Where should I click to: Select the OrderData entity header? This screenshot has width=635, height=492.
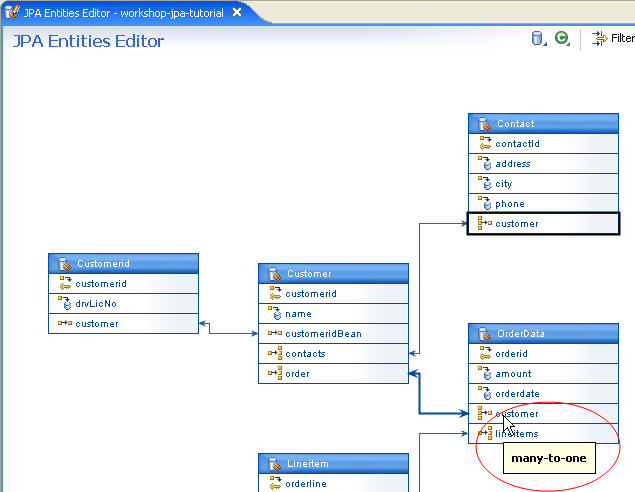point(543,334)
